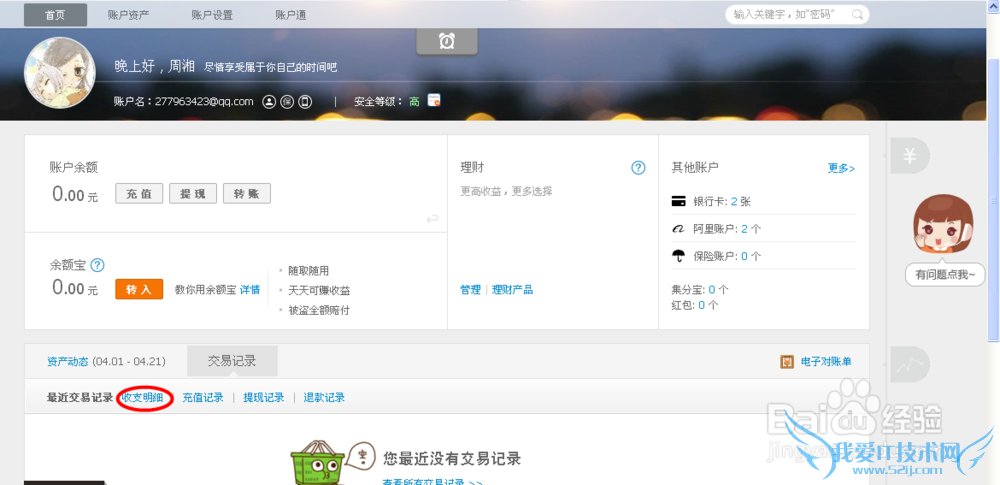Viewport: 1000px width, 485px height.
Task: Click the 随取随用 feature text
Action: coord(309,271)
